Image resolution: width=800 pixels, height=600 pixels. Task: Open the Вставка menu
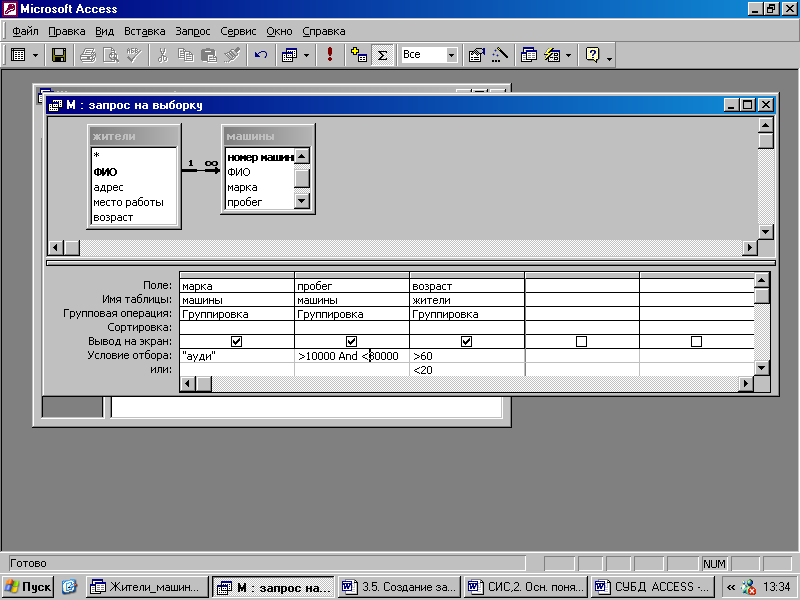point(144,31)
